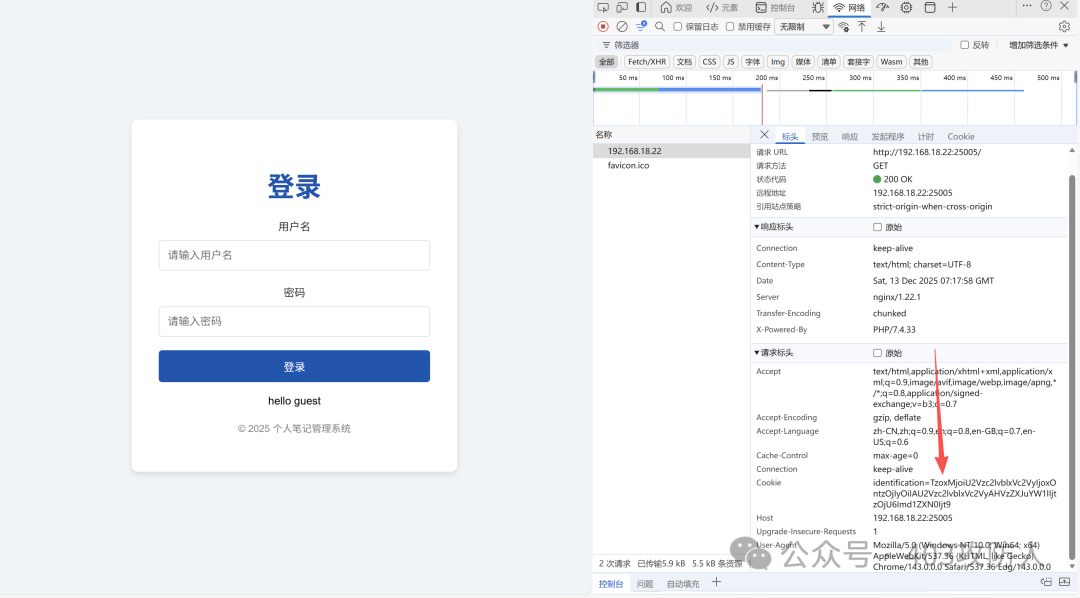Open the Application window icon tab
The height and width of the screenshot is (598, 1080).
(930, 8)
